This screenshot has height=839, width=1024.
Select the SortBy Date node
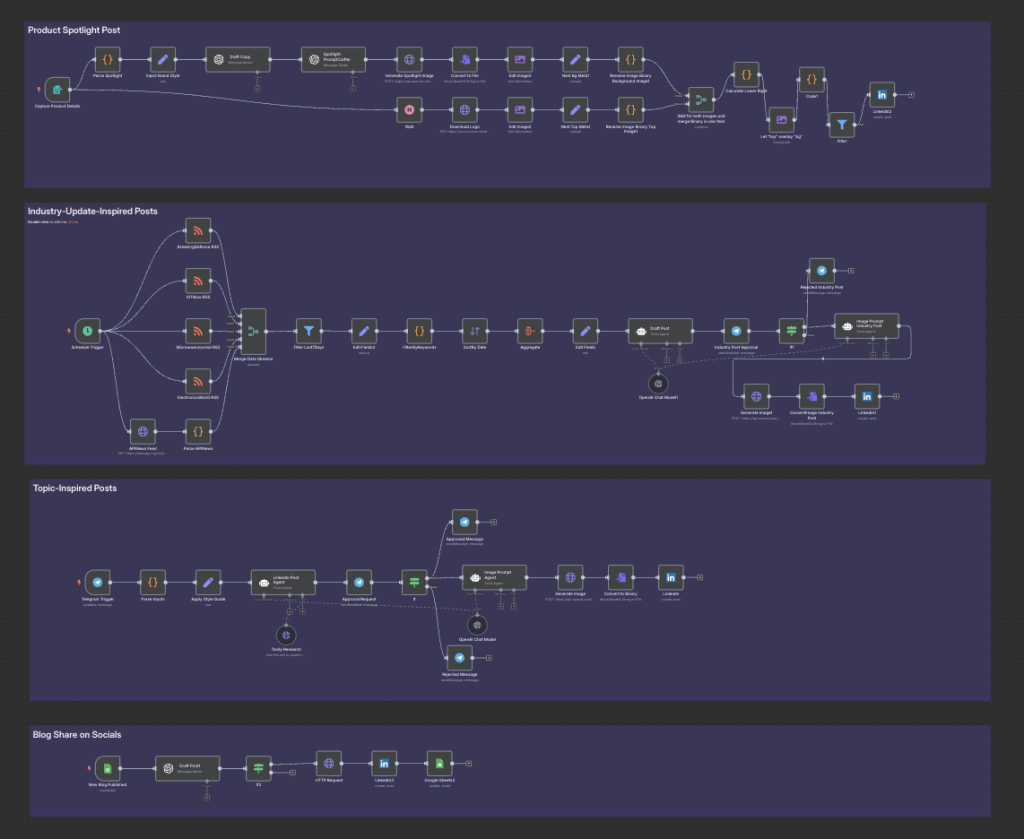[475, 331]
